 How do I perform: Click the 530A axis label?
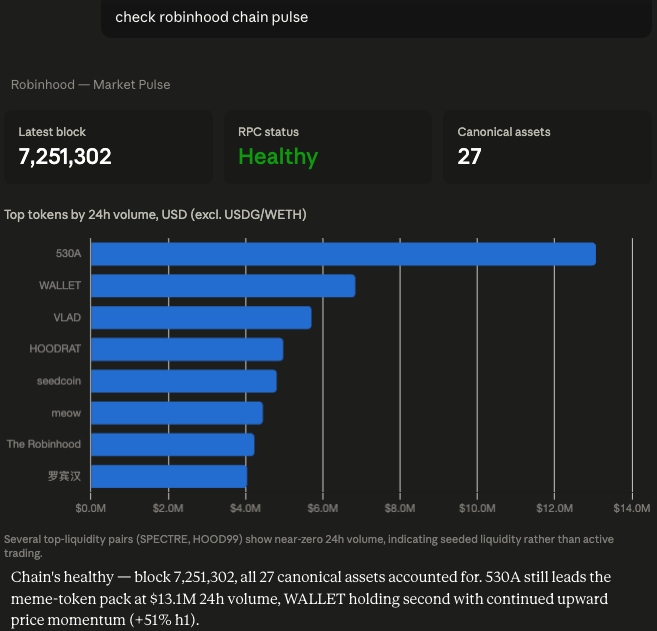point(68,253)
